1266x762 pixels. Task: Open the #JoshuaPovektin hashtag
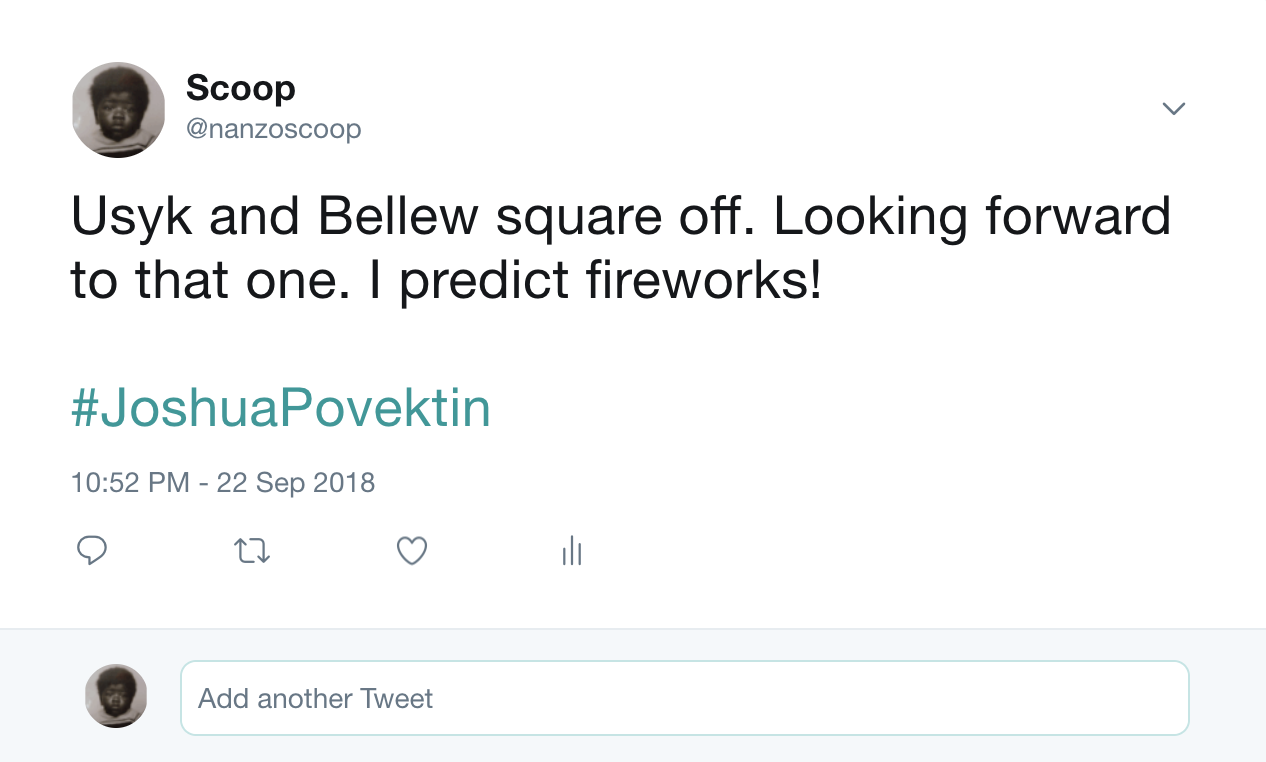coord(281,409)
